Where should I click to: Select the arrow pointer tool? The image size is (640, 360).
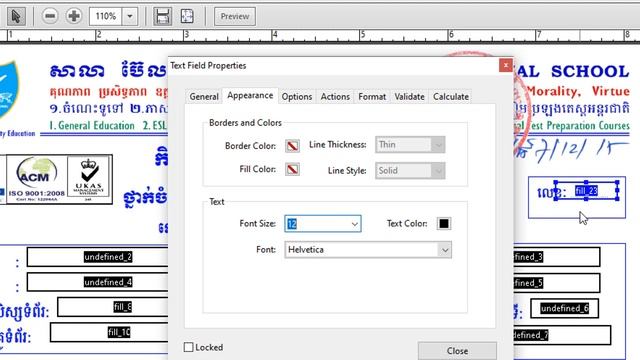[16, 16]
